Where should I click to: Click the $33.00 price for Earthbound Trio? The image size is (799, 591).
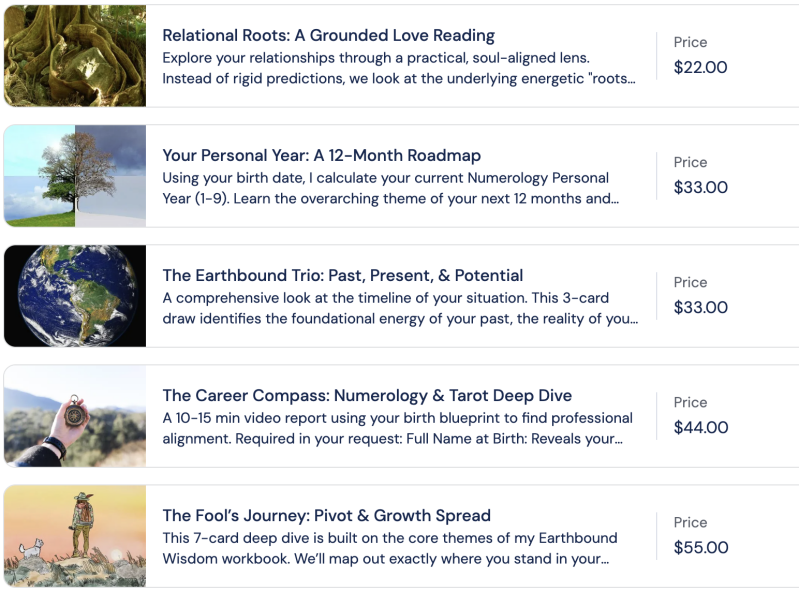click(700, 308)
